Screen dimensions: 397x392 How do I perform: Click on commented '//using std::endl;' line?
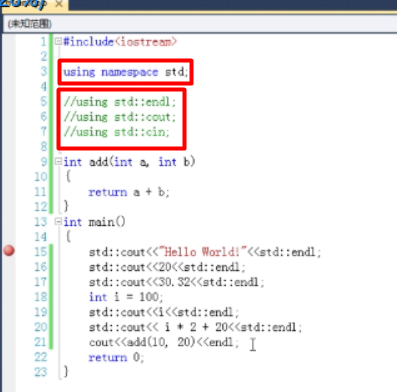click(119, 102)
